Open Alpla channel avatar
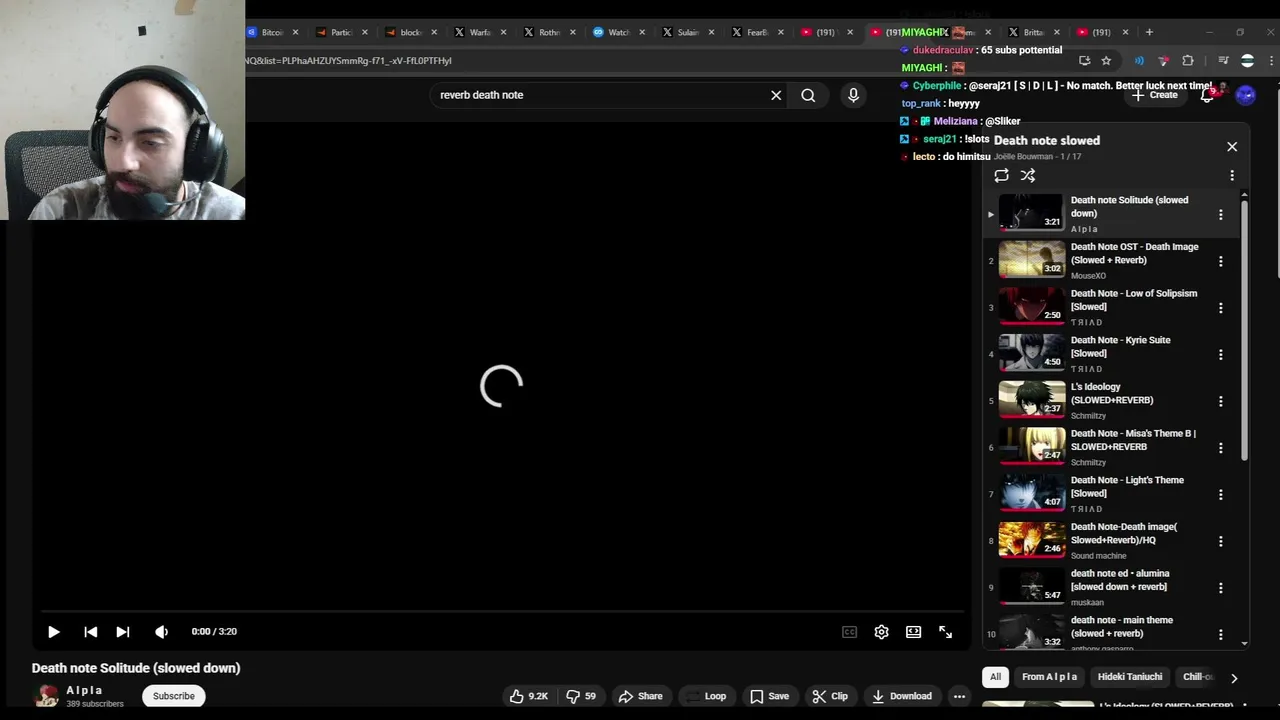Image resolution: width=1280 pixels, height=720 pixels. [46, 697]
